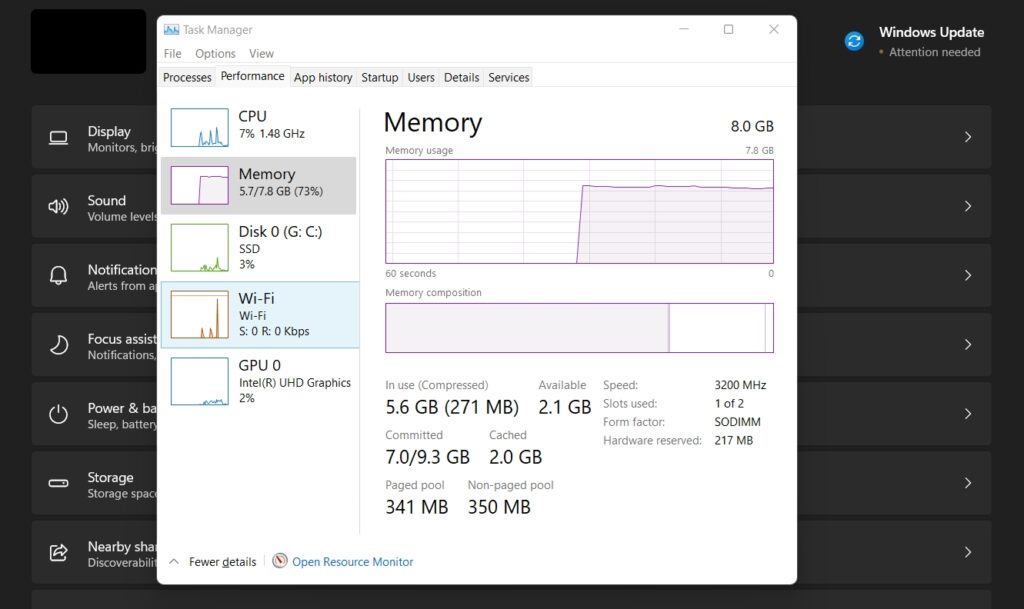Open the Startup tab
1024x609 pixels.
379,76
